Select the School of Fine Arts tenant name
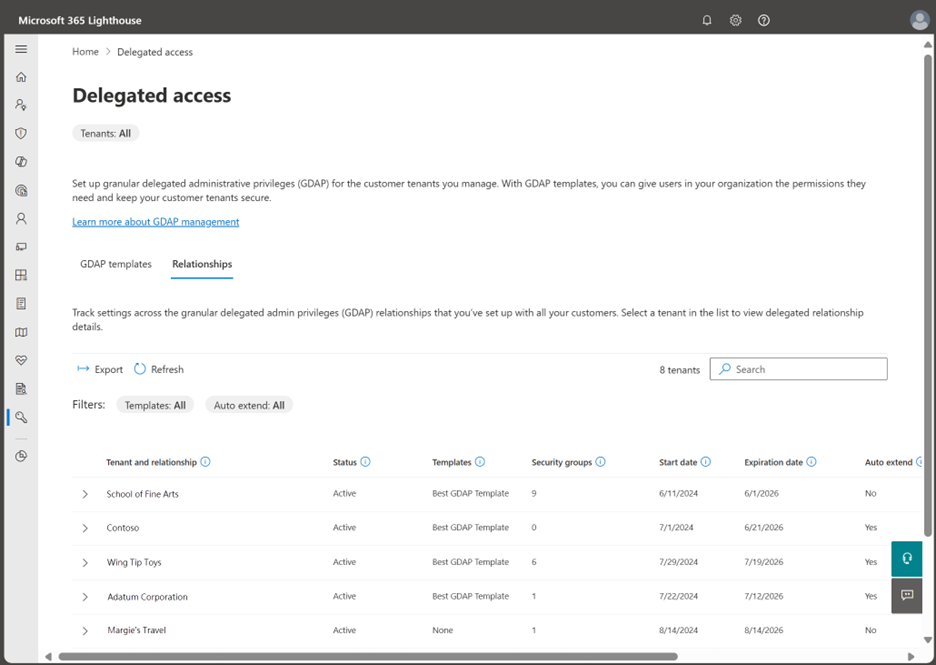Screen dimensions: 936x665 point(142,494)
